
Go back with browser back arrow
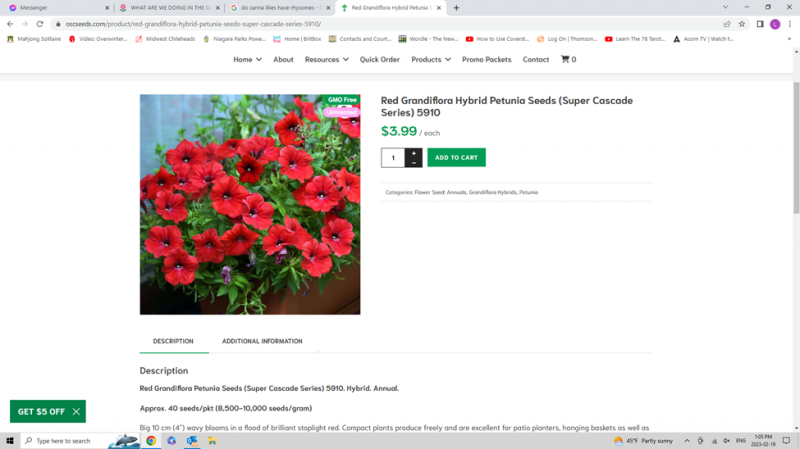coord(10,24)
